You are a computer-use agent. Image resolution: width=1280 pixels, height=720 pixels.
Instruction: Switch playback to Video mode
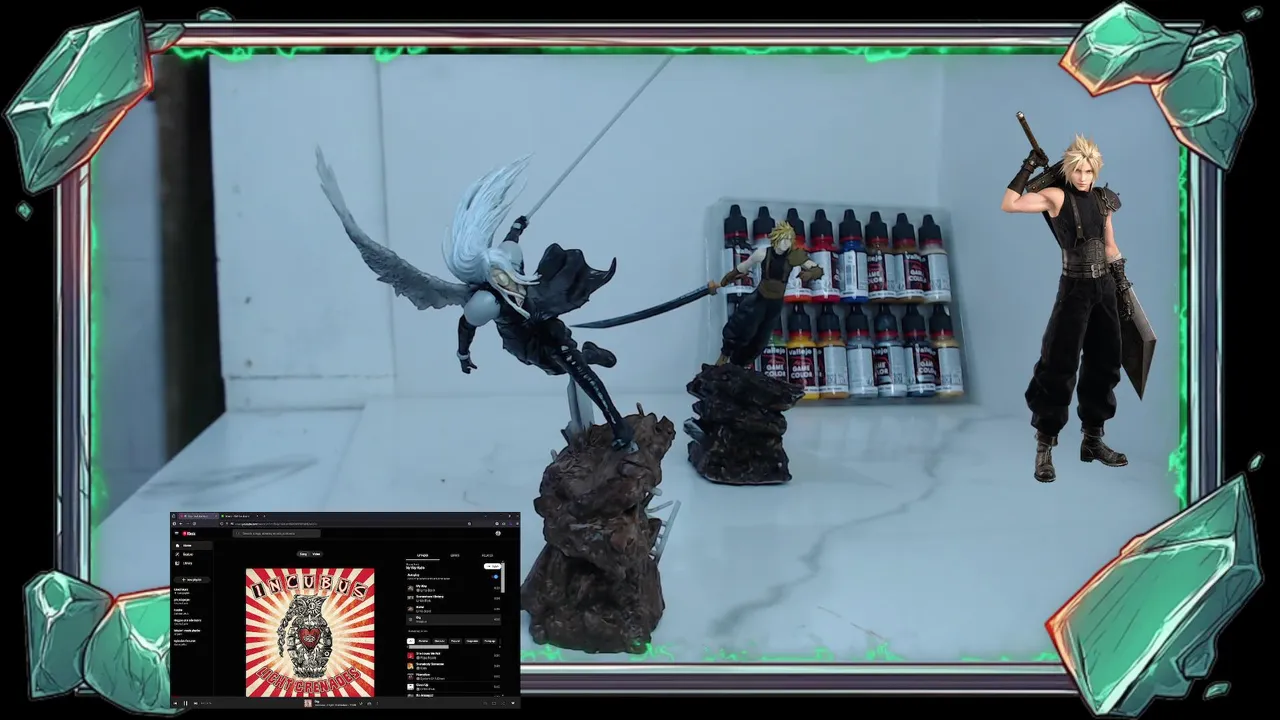(x=316, y=554)
